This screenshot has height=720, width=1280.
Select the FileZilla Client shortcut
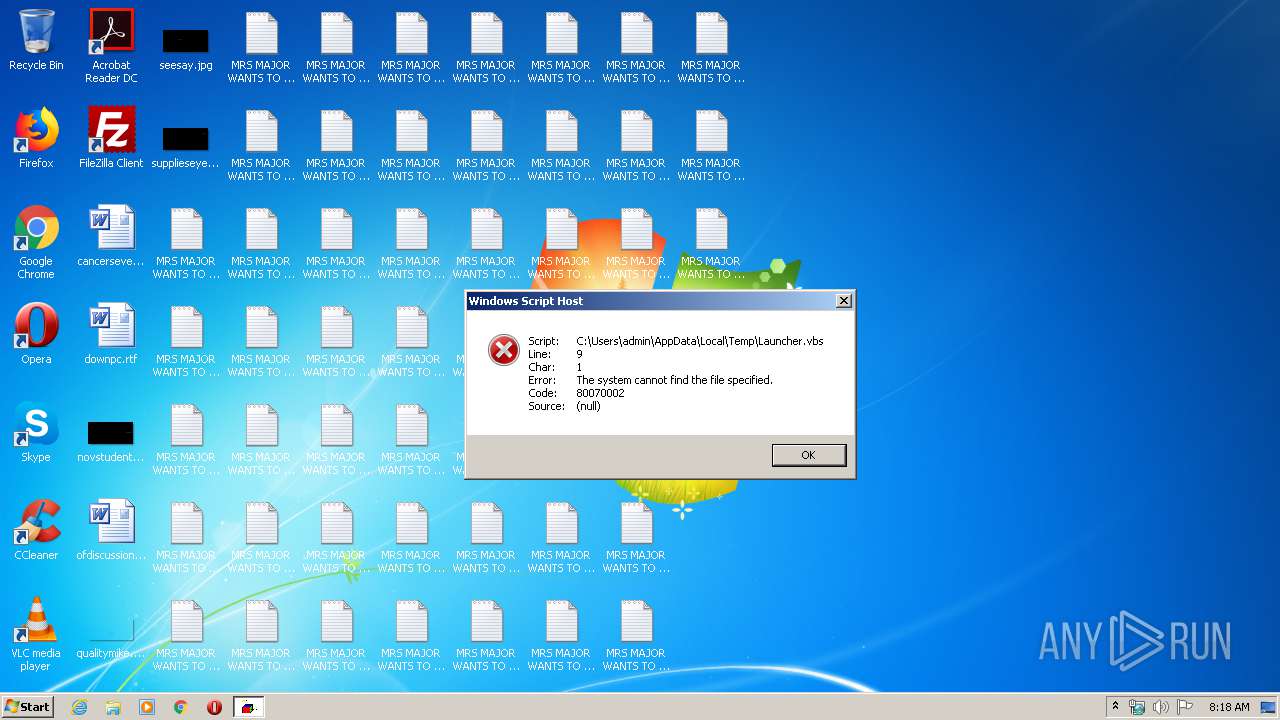point(111,138)
